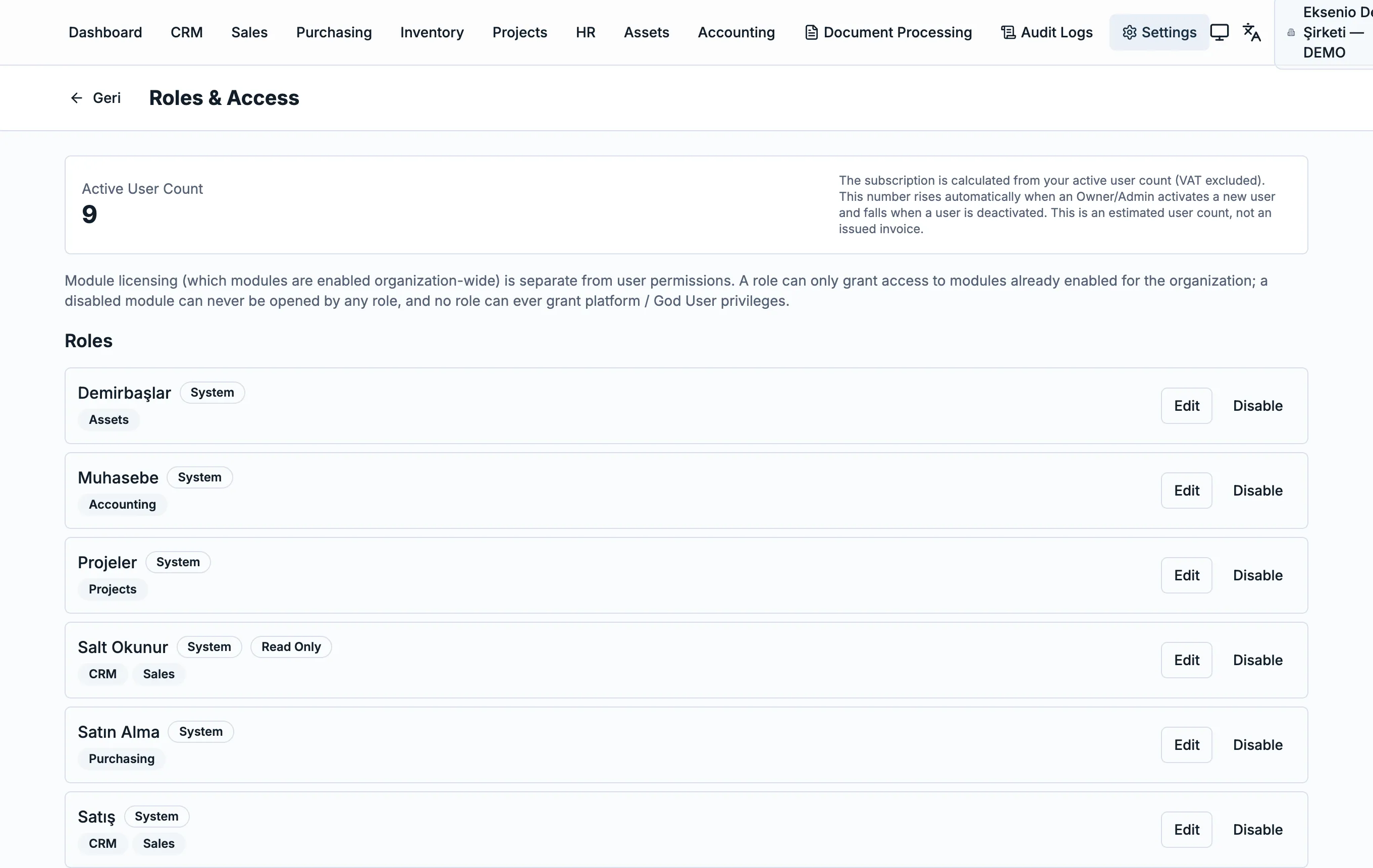This screenshot has width=1373, height=868.
Task: Click the Read Only badge on Salt Okunur
Action: (291, 647)
